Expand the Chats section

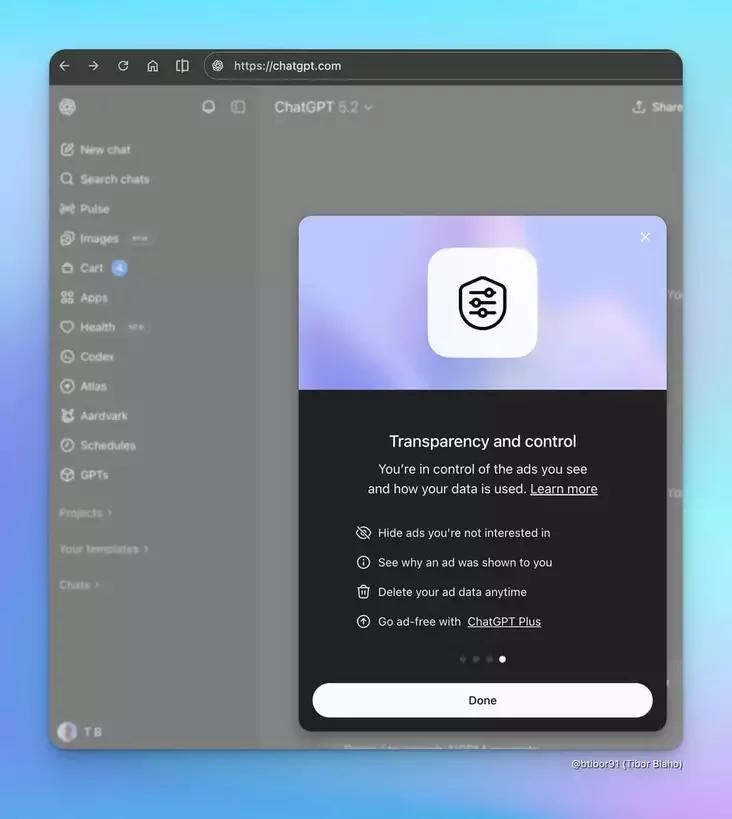click(79, 585)
